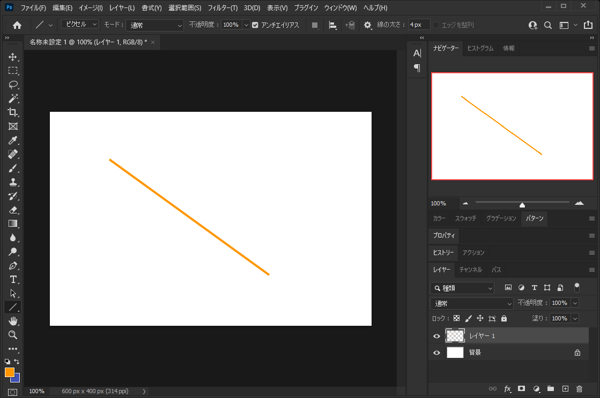Open line options gear settings
Screen dimensions: 600x398
367,25
